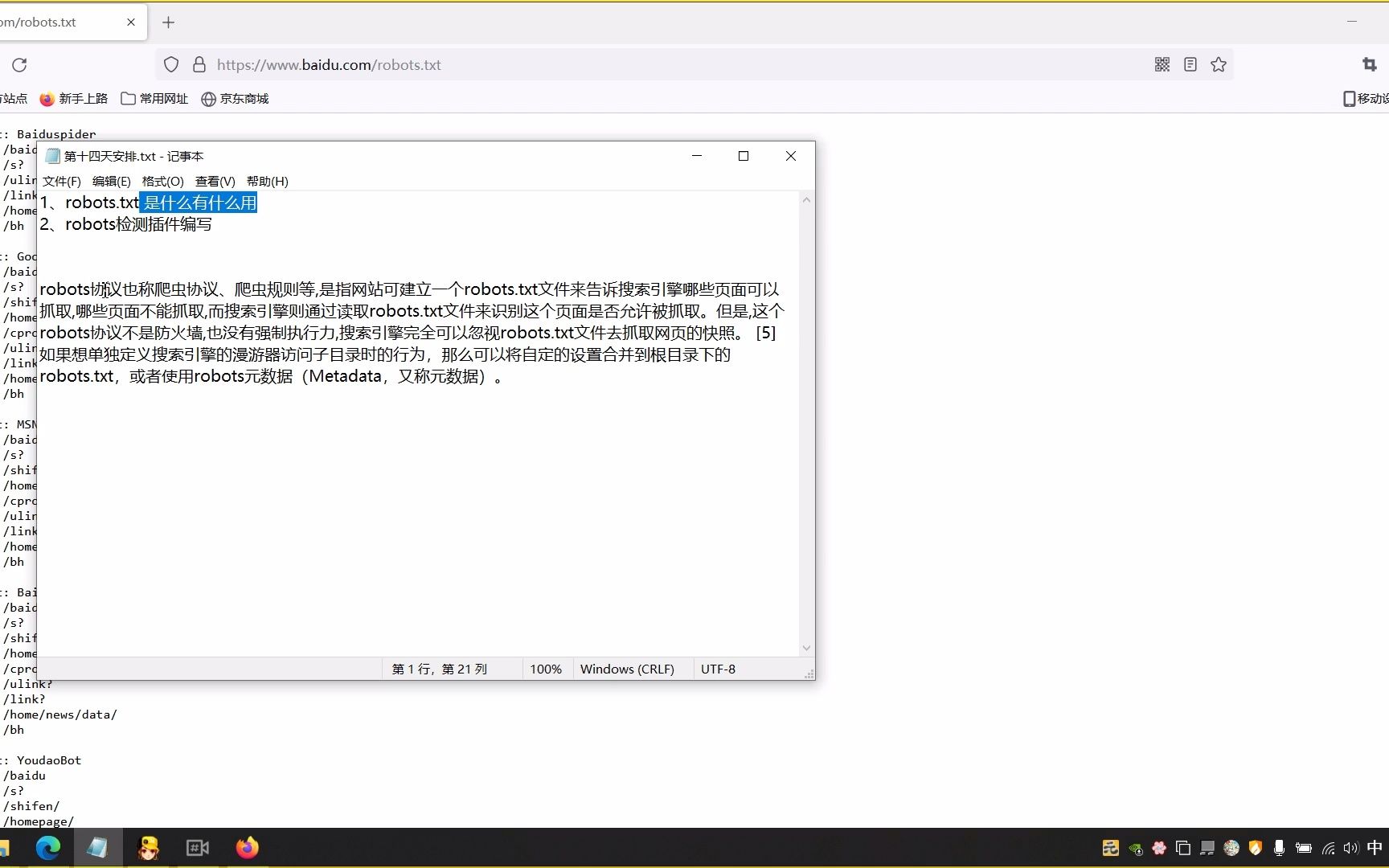Open the battery status icon in tray
This screenshot has width=1389, height=868.
(x=1303, y=847)
